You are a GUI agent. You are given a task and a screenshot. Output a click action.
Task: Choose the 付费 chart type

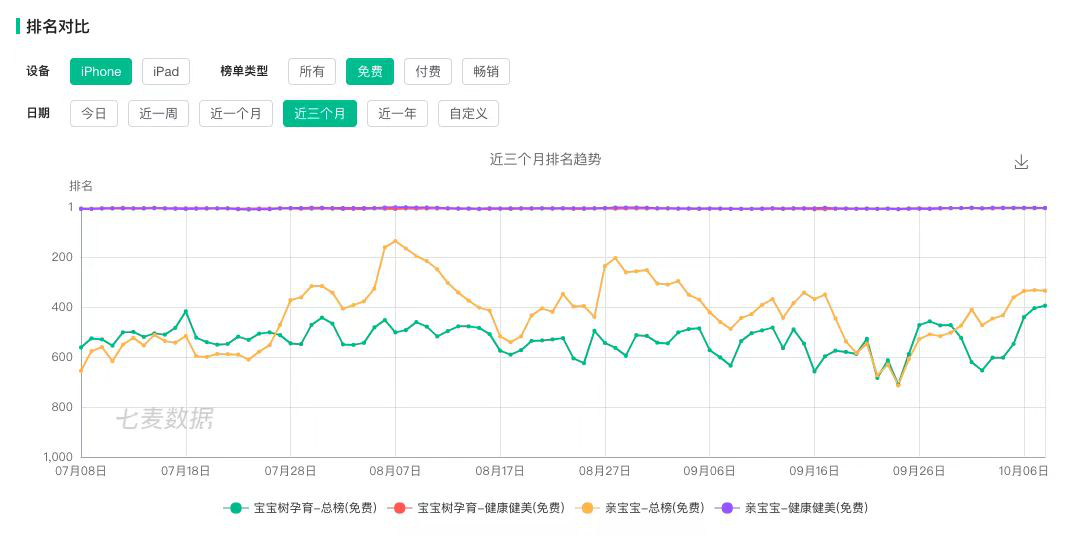[x=427, y=72]
